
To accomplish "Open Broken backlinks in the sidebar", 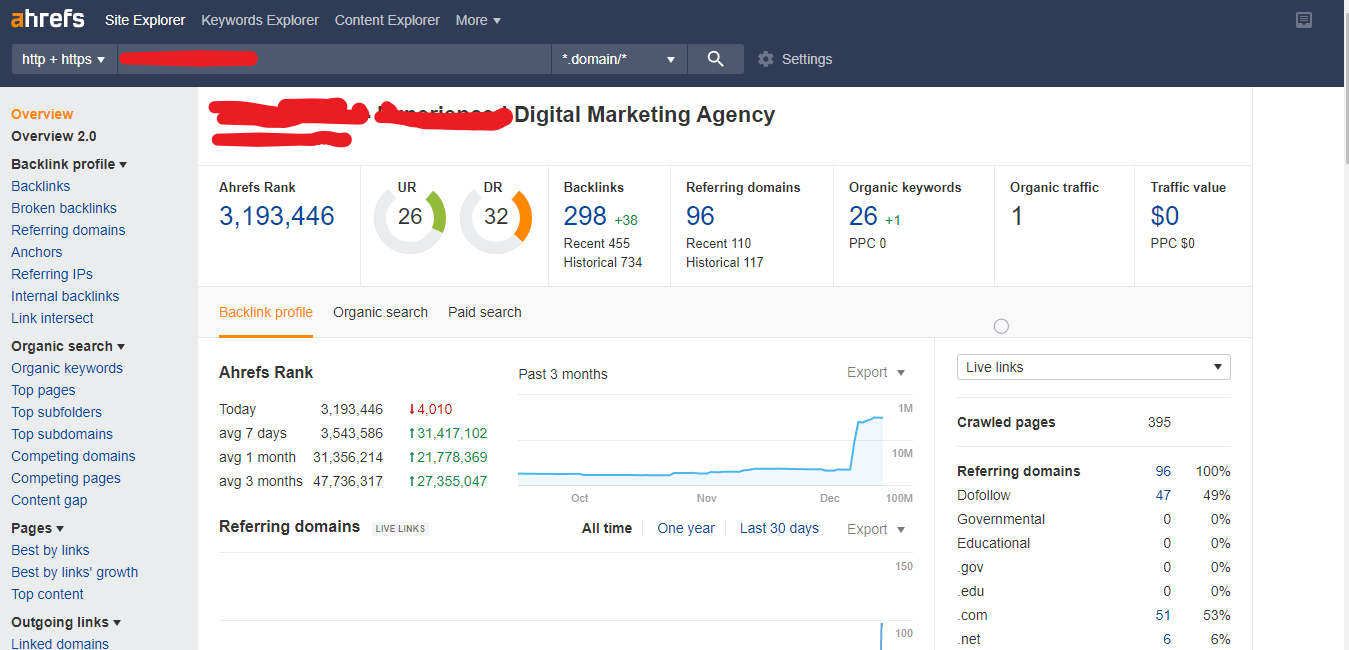I will (x=64, y=208).
